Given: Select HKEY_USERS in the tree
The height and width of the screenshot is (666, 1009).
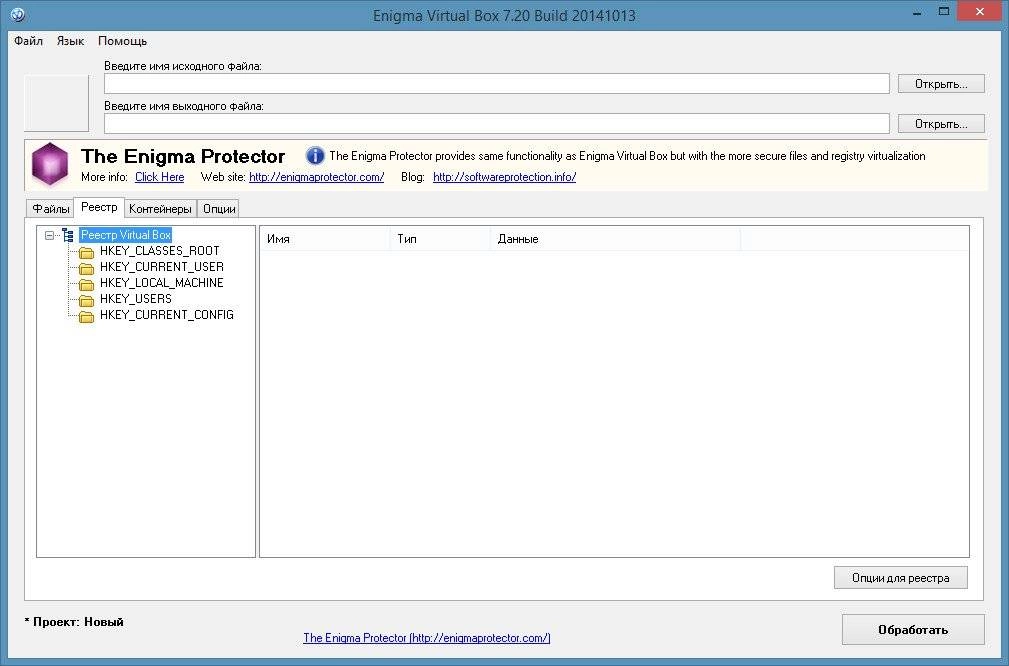Looking at the screenshot, I should click(x=136, y=299).
